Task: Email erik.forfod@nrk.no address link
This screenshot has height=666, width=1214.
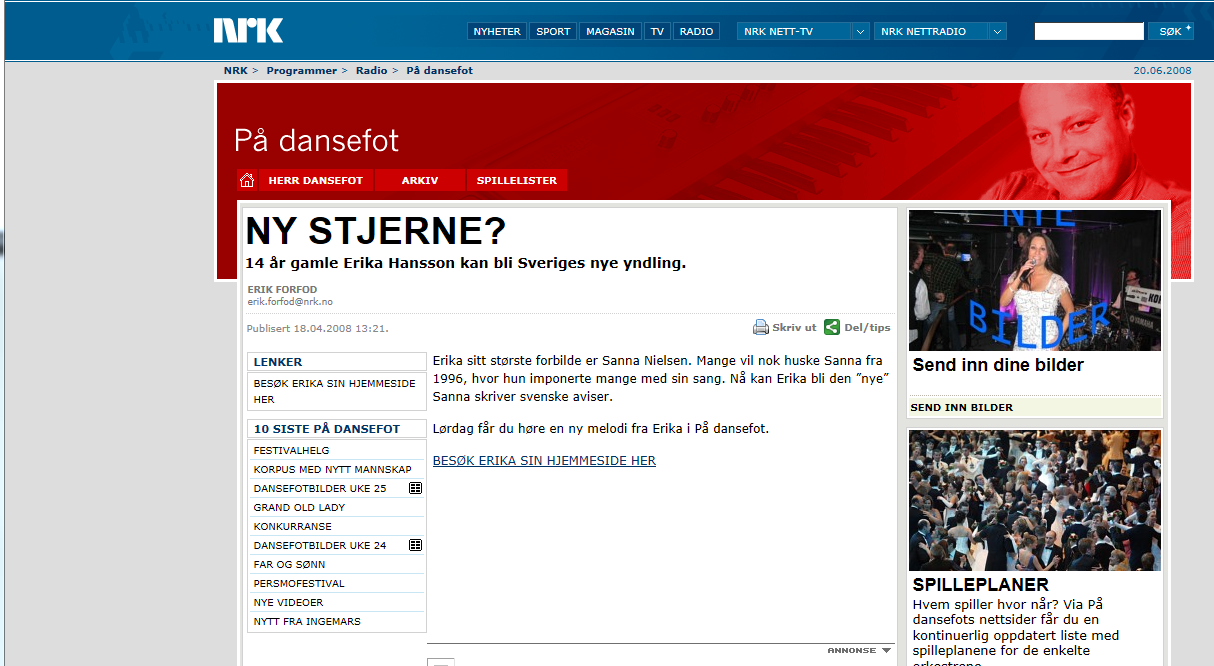Action: pos(290,302)
